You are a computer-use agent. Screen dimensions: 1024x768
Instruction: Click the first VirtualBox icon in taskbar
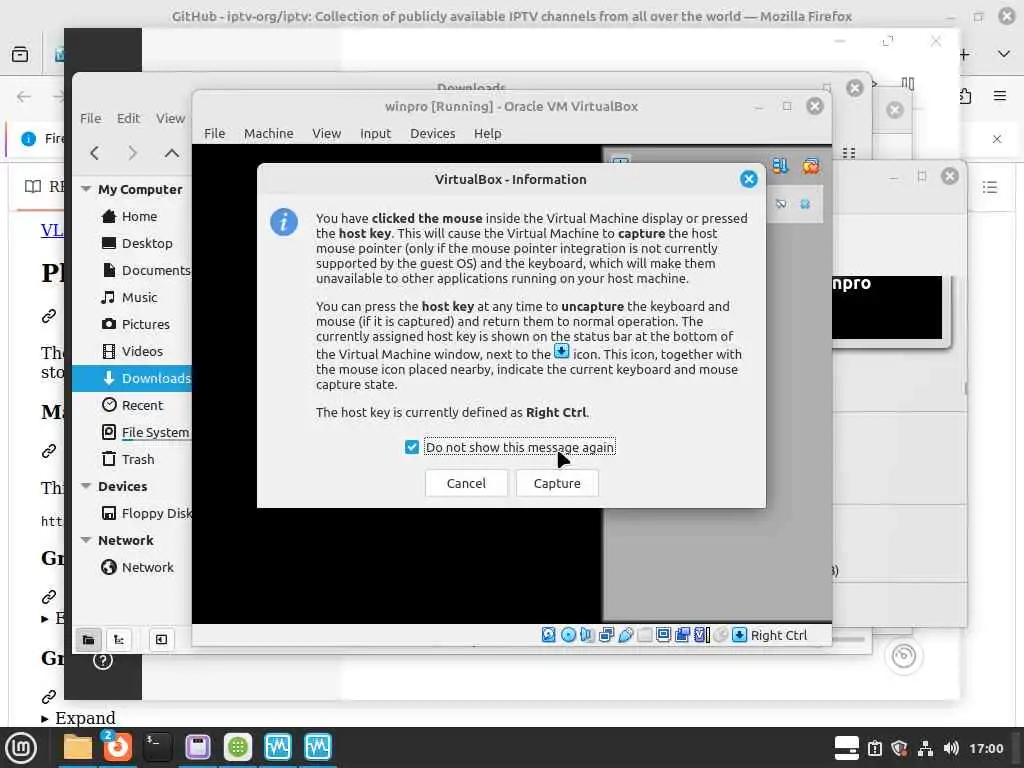[278, 747]
